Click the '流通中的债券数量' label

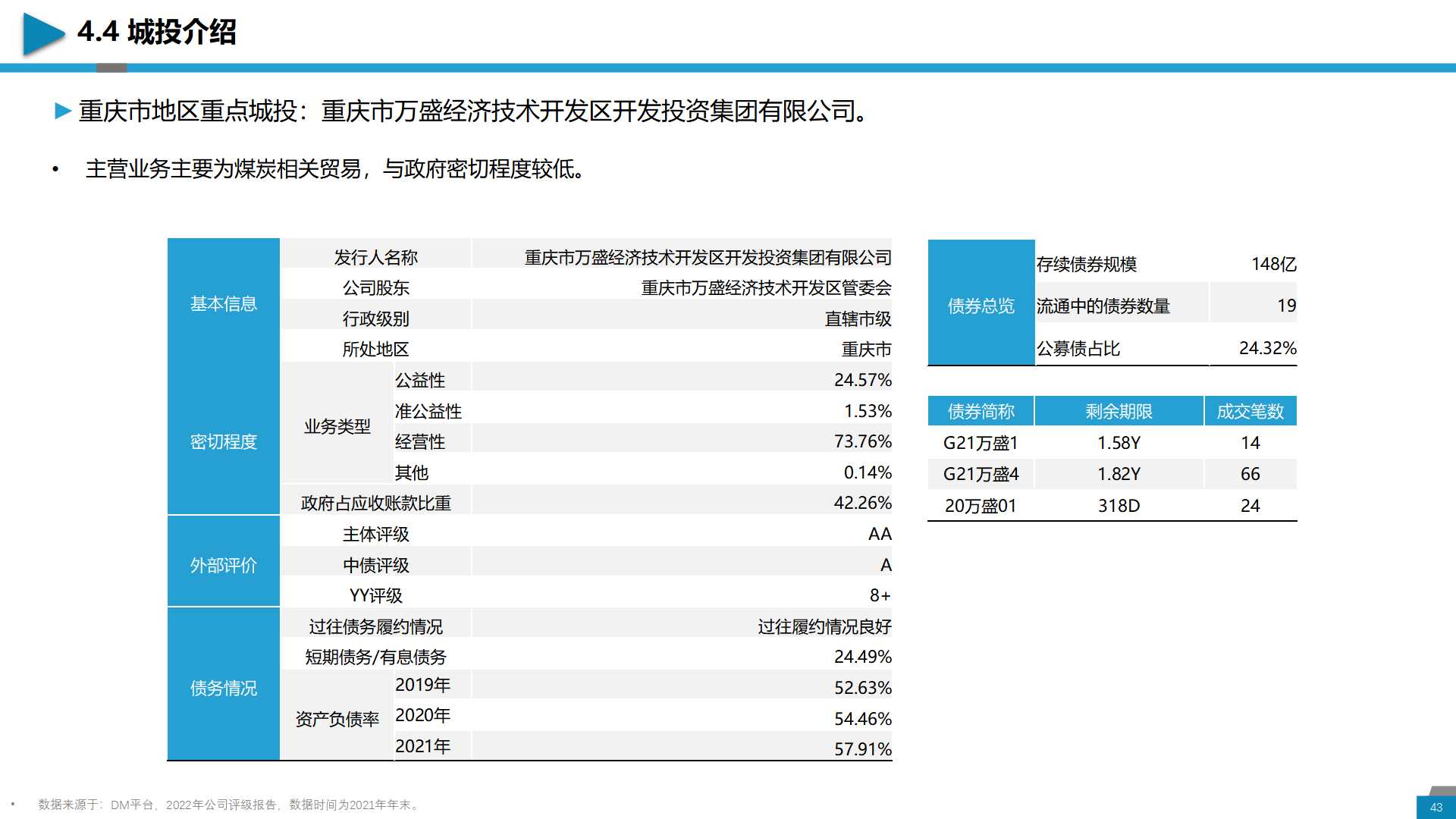pyautogui.click(x=1103, y=306)
